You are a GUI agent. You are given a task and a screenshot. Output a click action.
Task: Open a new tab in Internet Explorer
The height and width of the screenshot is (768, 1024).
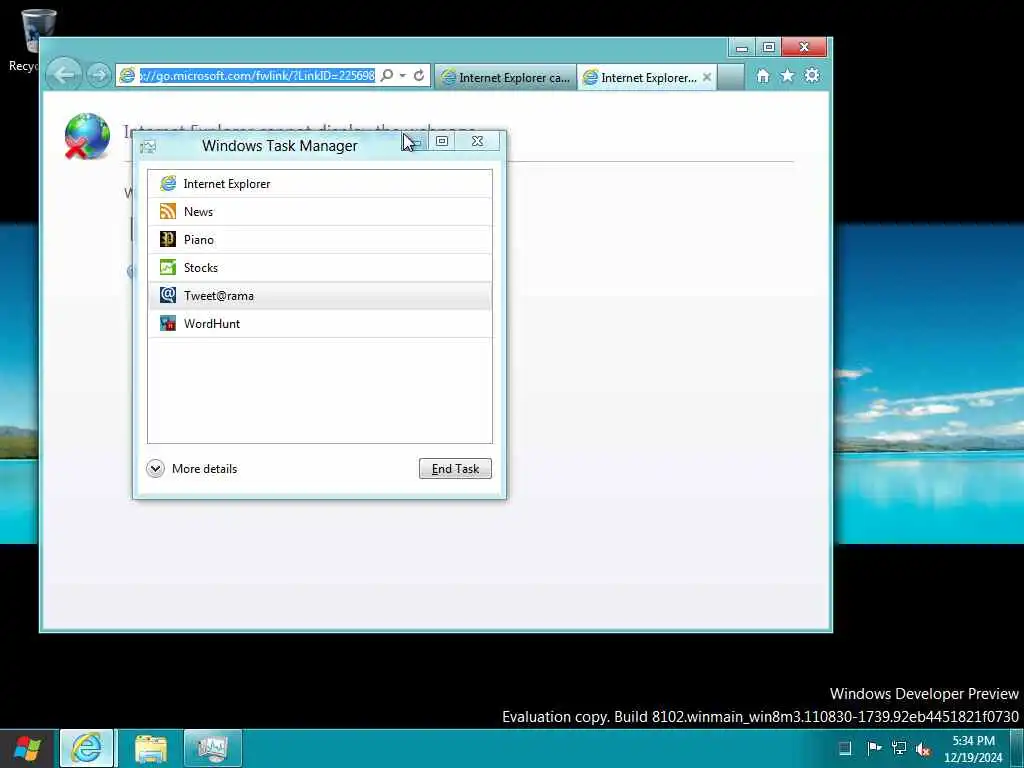tap(731, 78)
